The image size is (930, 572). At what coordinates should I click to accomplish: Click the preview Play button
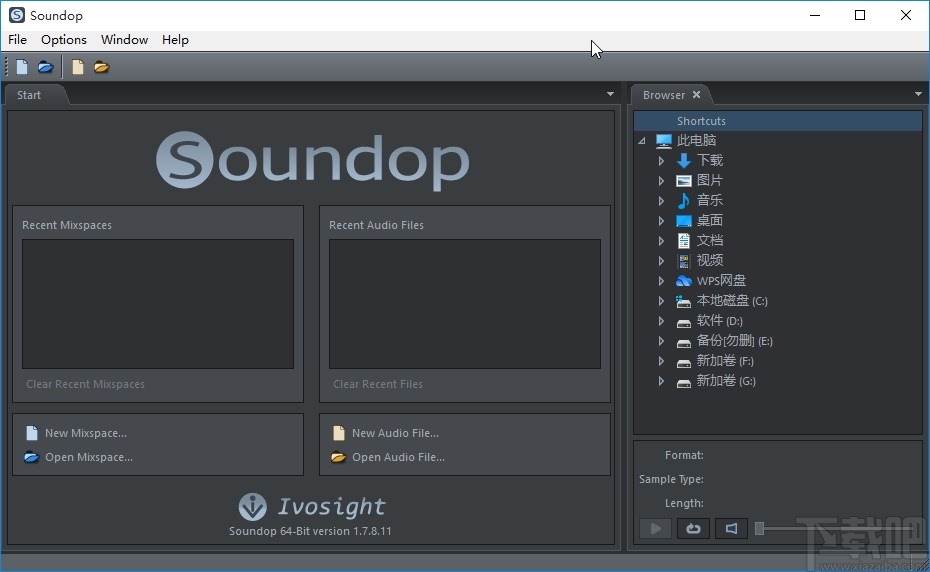(655, 528)
